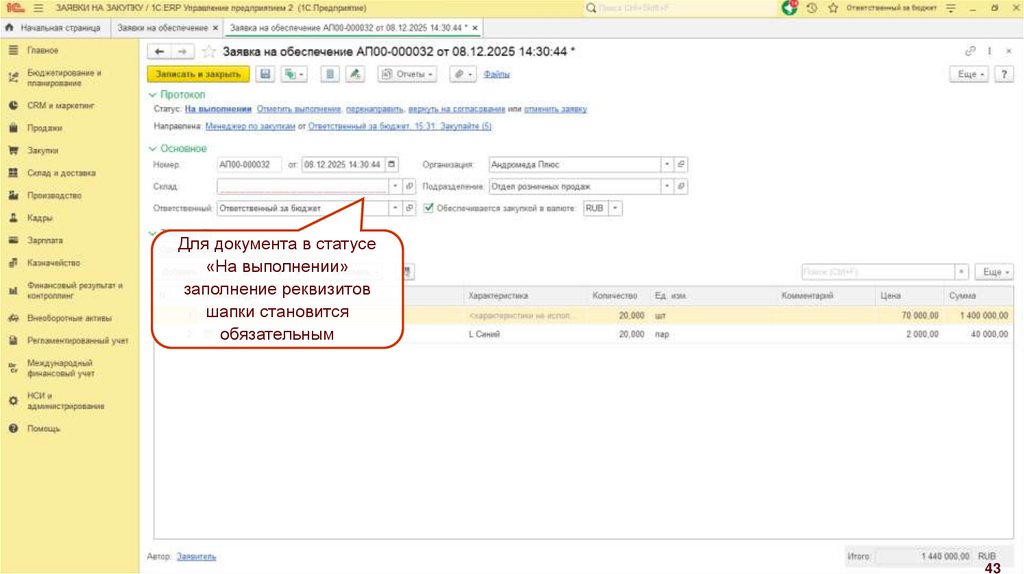The height and width of the screenshot is (574, 1024).
Task: Open the main hamburger menu in title bar
Action: click(x=38, y=8)
